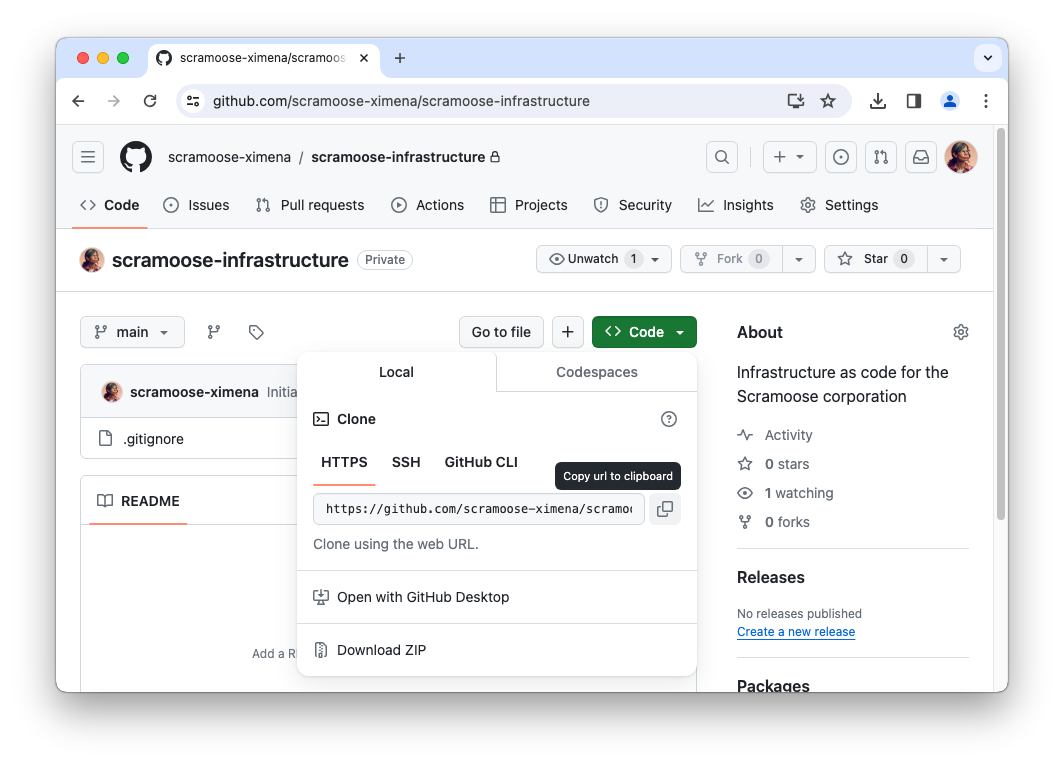Open pull requests icon in header

[880, 157]
